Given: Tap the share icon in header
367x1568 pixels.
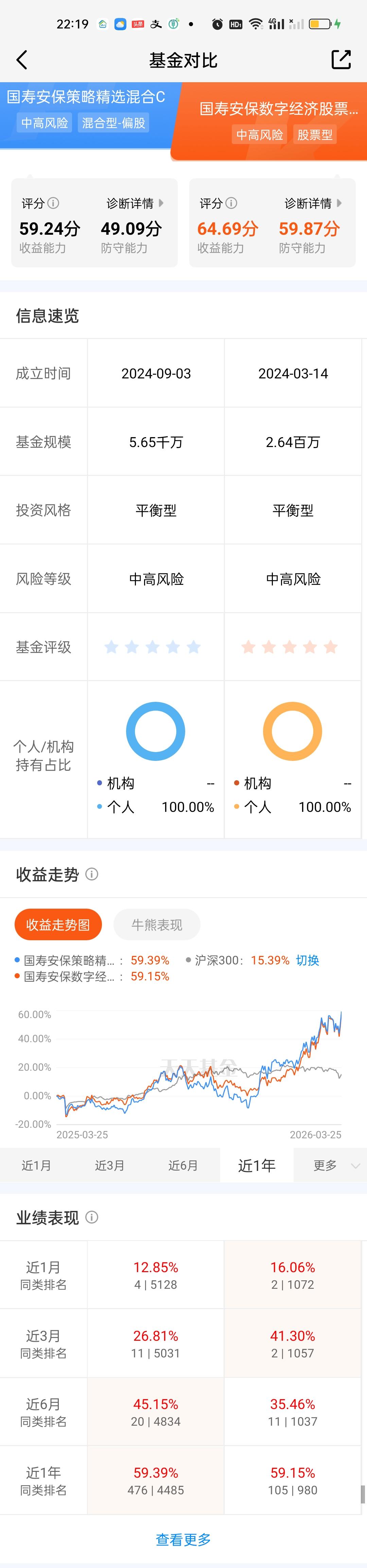Looking at the screenshot, I should pyautogui.click(x=341, y=60).
